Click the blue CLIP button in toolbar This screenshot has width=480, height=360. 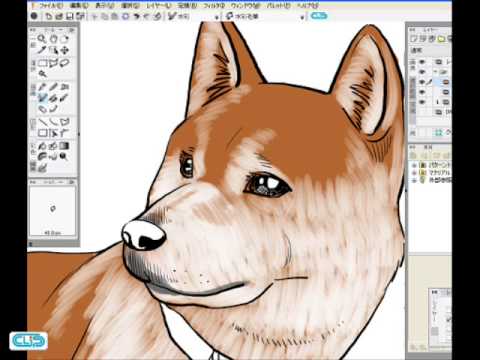pyautogui.click(x=319, y=16)
